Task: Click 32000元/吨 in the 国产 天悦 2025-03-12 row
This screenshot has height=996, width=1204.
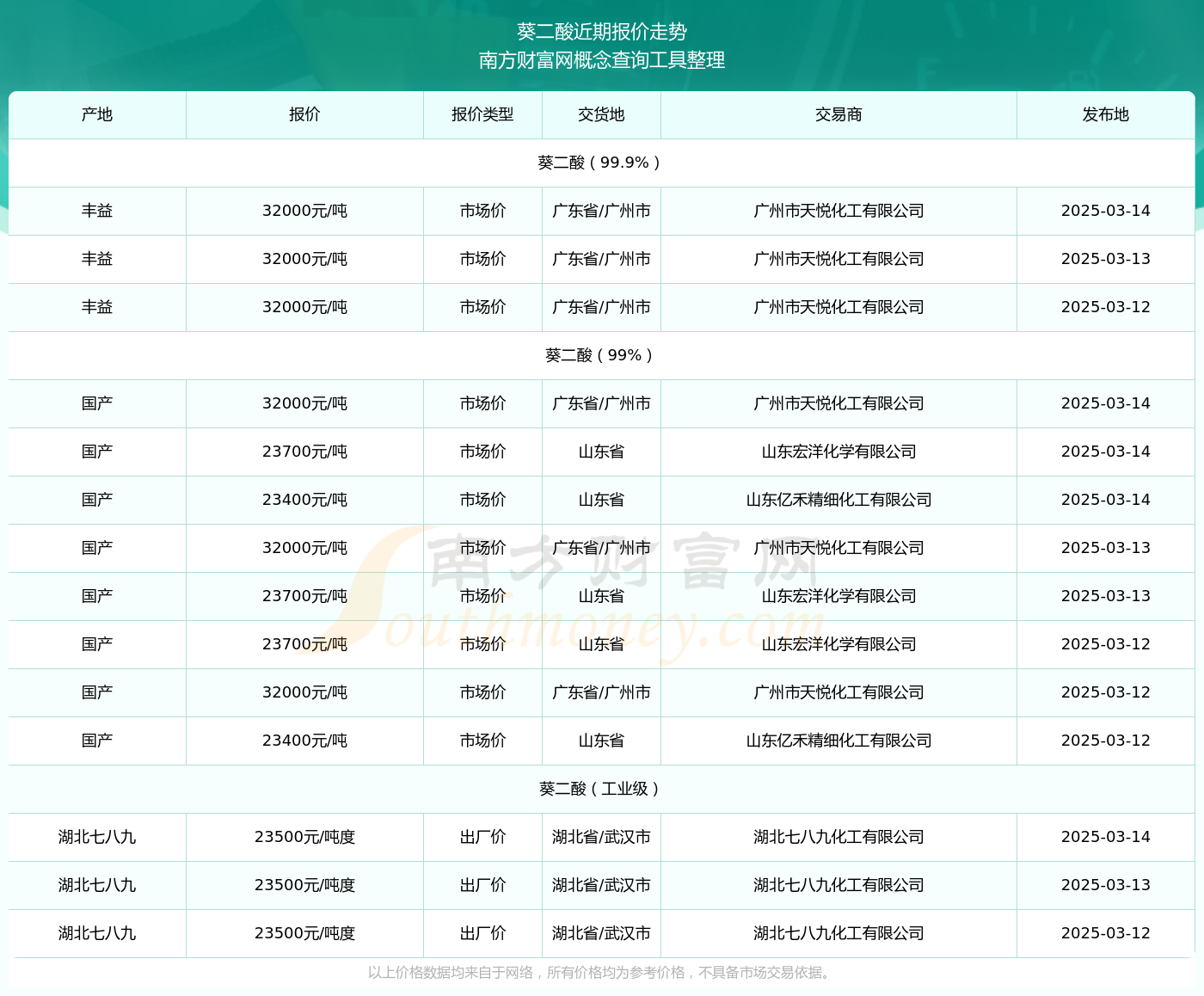Action: point(304,692)
